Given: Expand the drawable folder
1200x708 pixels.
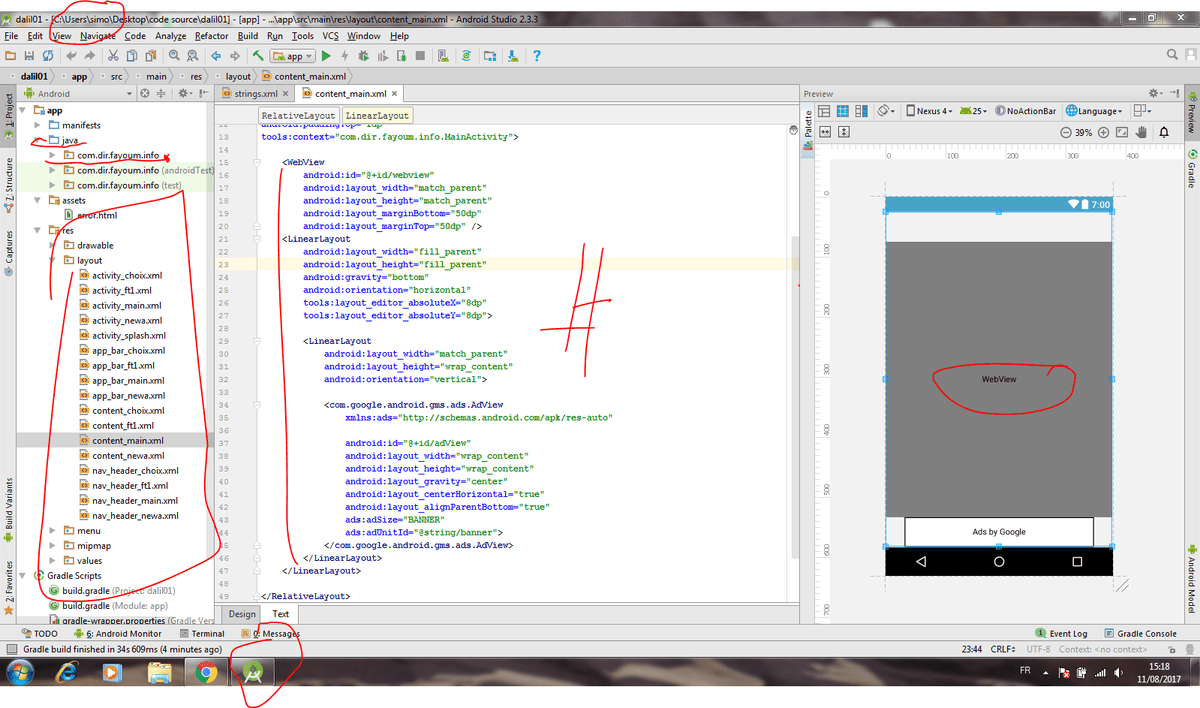Looking at the screenshot, I should (x=53, y=245).
